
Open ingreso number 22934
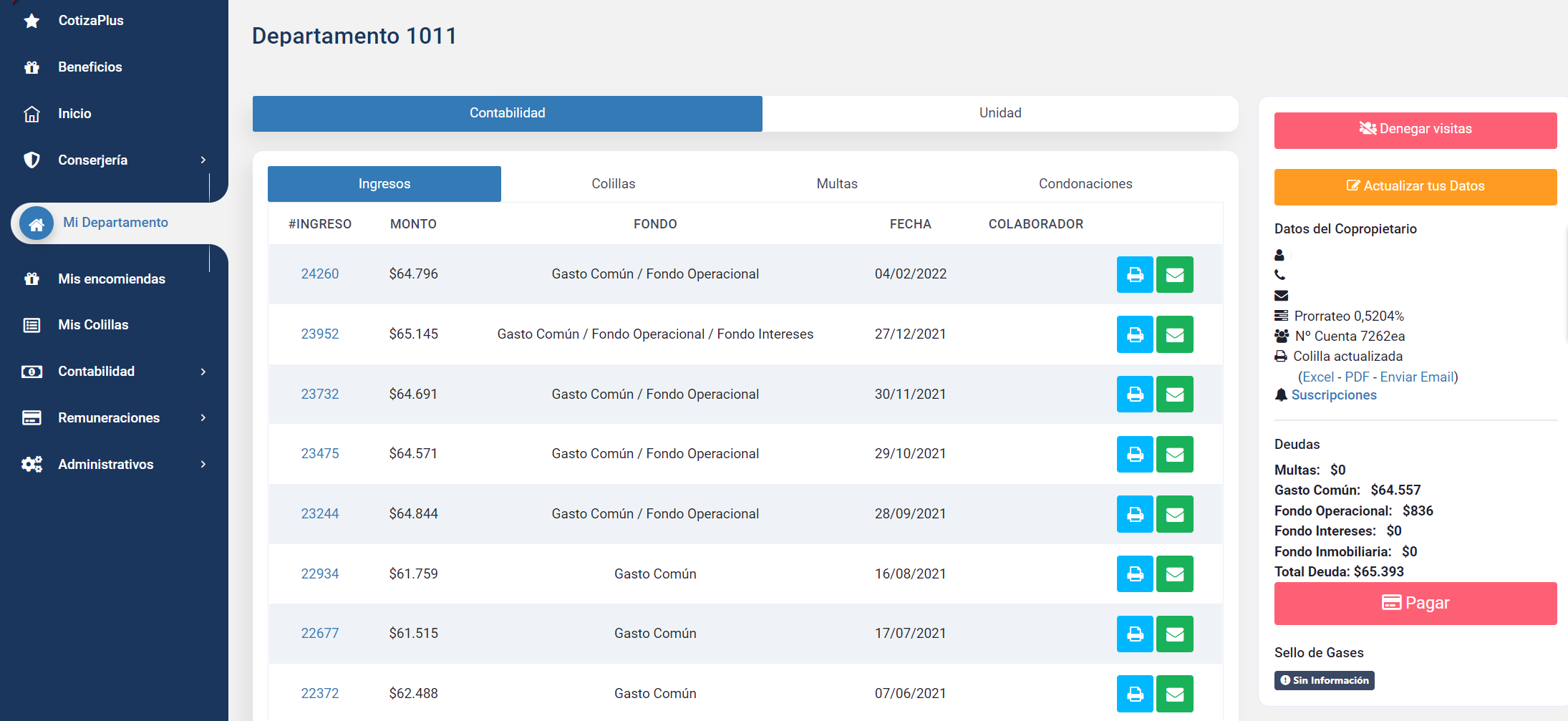tap(320, 574)
